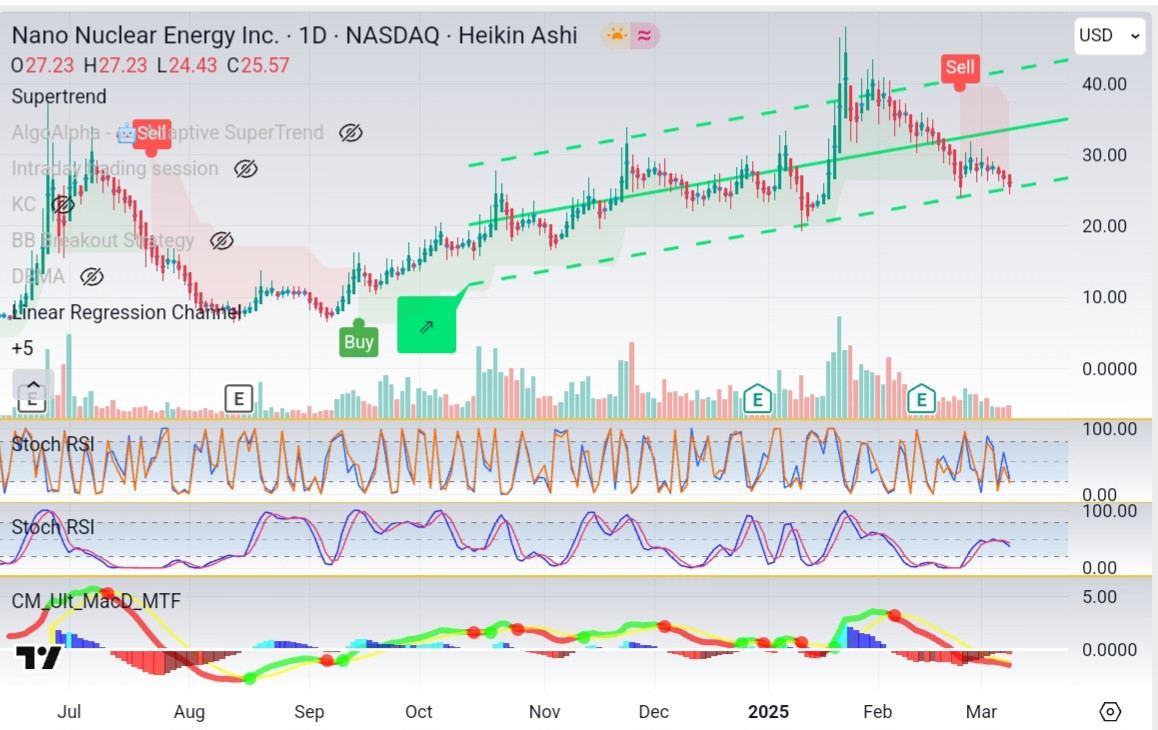The height and width of the screenshot is (730, 1158).
Task: Click the Nano Nuclear Energy Inc. symbol title
Action: [145, 35]
